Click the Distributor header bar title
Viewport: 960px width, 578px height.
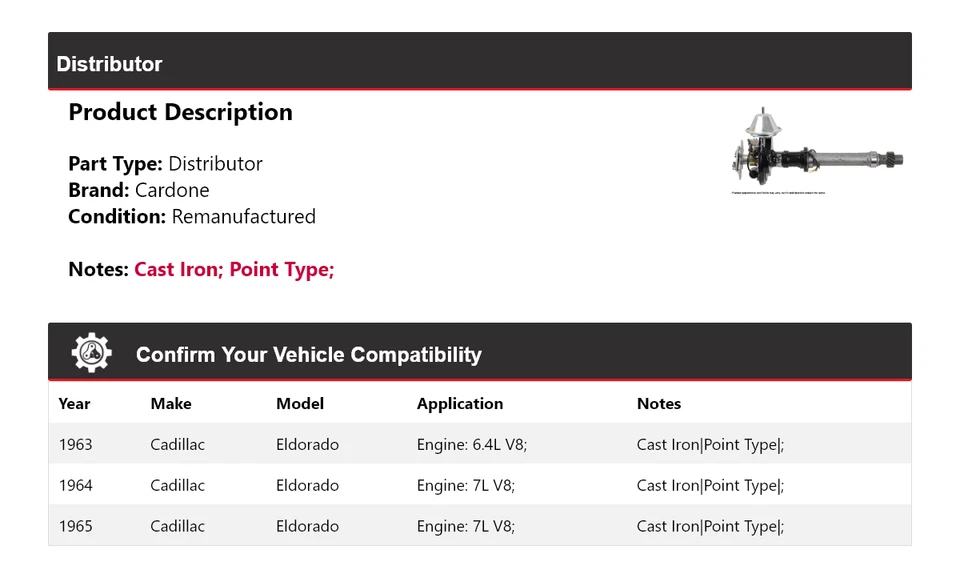click(x=109, y=64)
